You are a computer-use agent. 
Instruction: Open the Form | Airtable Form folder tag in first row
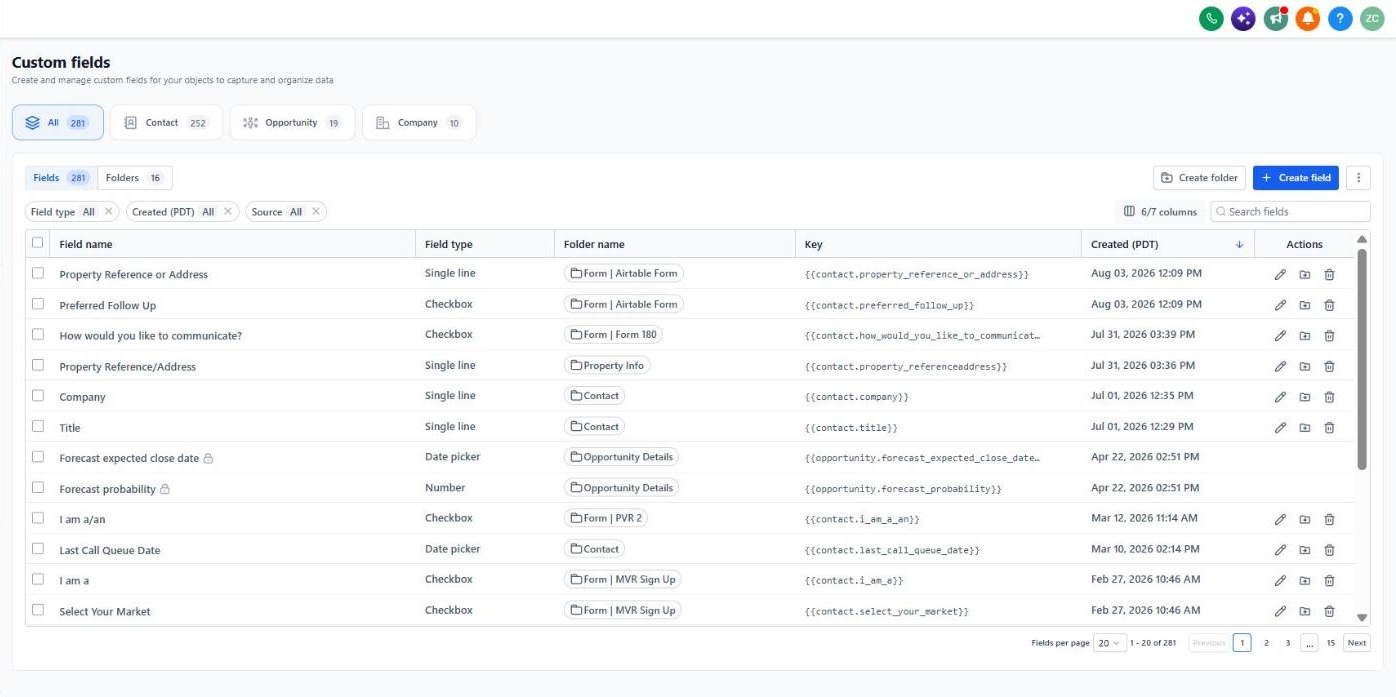[624, 274]
